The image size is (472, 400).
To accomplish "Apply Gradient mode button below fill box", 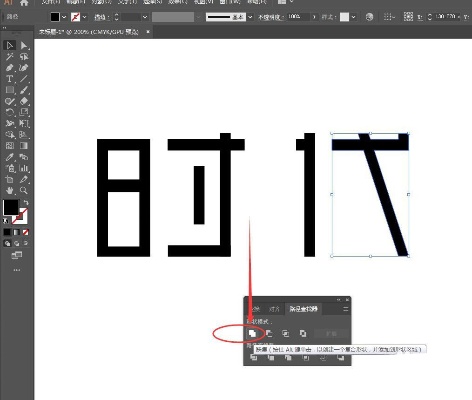I will click(x=16, y=232).
